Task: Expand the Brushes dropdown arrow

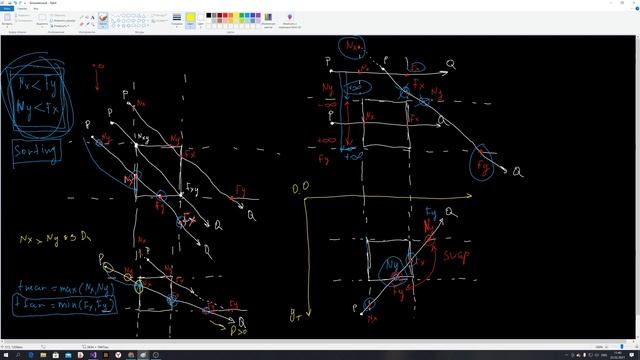Action: pos(103,26)
